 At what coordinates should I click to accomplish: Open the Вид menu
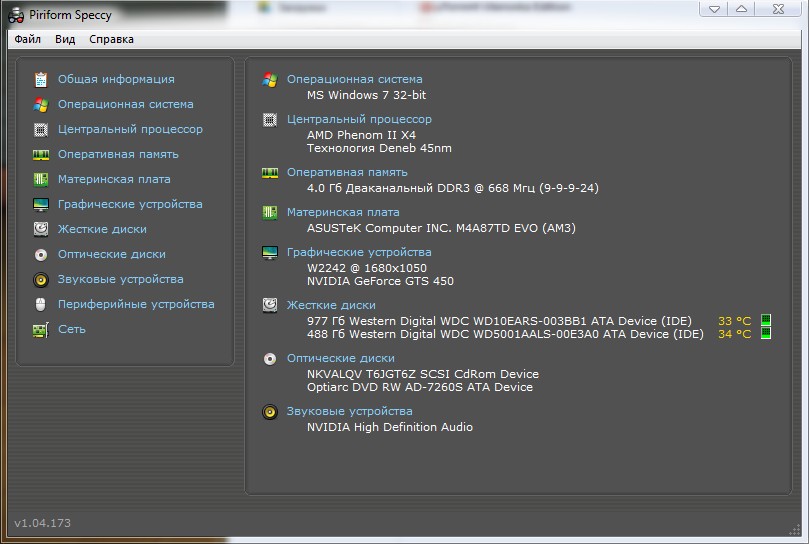click(65, 40)
